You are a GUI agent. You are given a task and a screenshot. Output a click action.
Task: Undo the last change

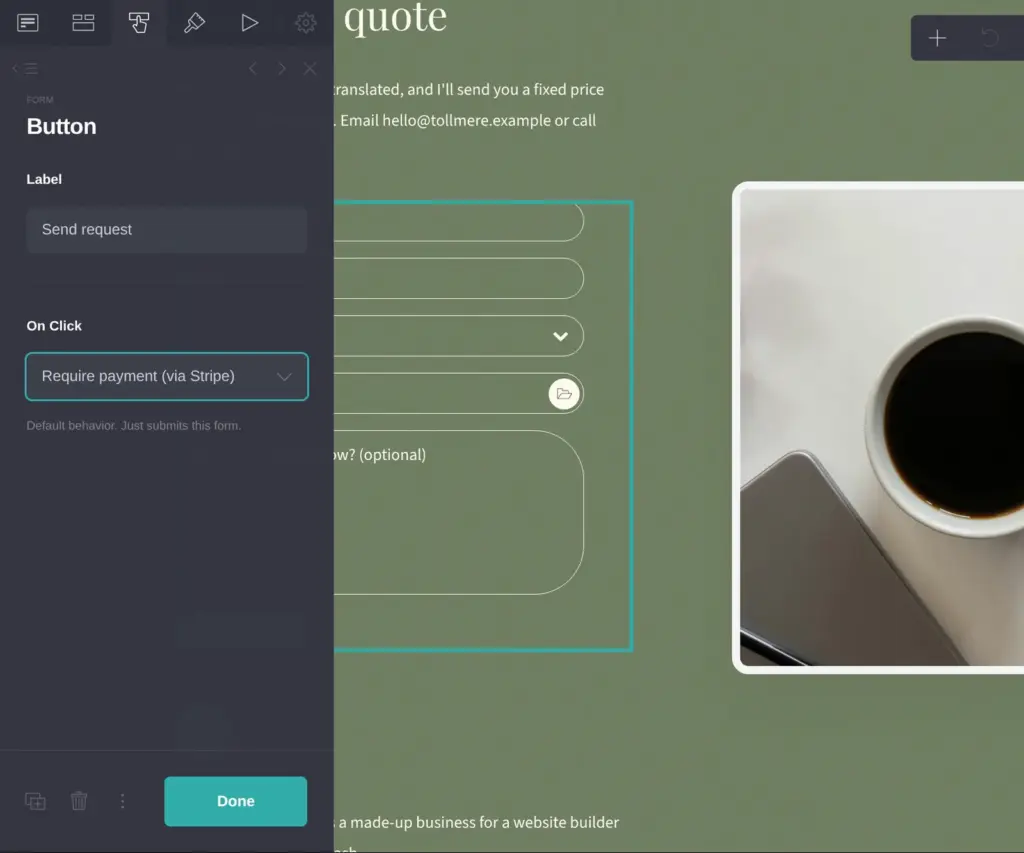pyautogui.click(x=990, y=38)
